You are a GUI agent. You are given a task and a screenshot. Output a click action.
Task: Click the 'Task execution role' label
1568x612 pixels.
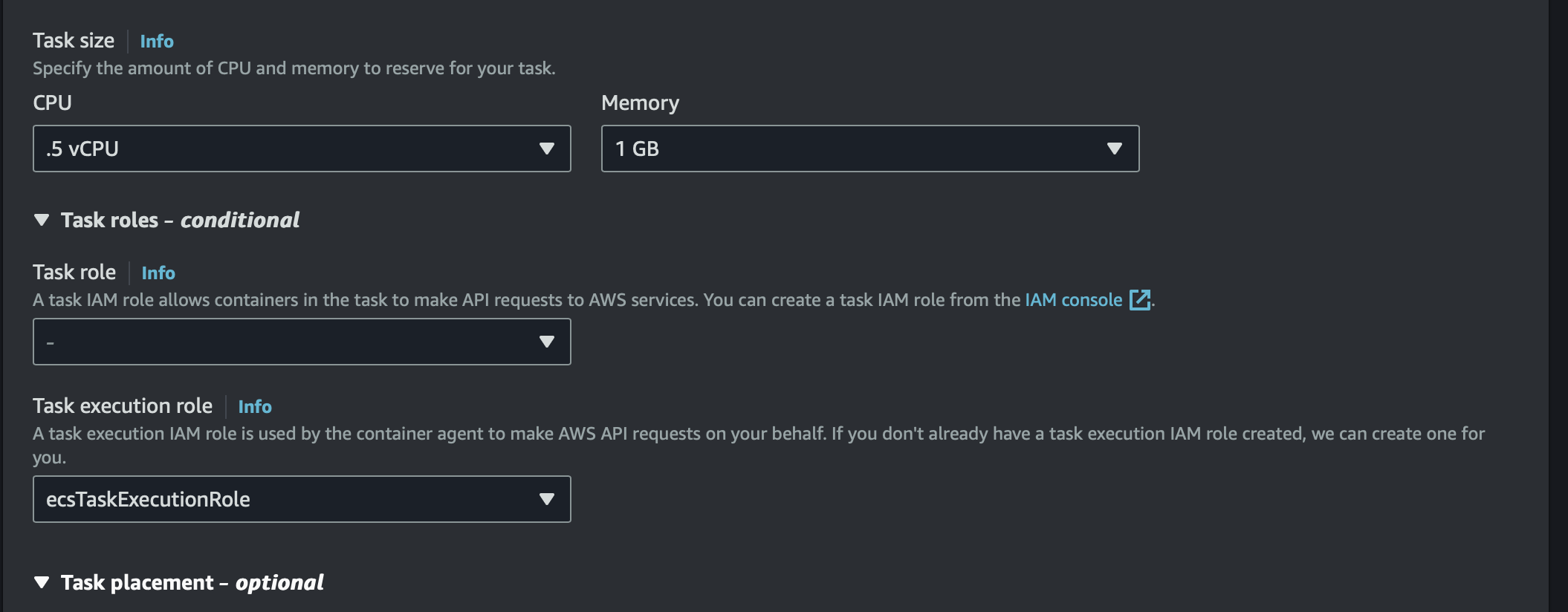(x=123, y=406)
